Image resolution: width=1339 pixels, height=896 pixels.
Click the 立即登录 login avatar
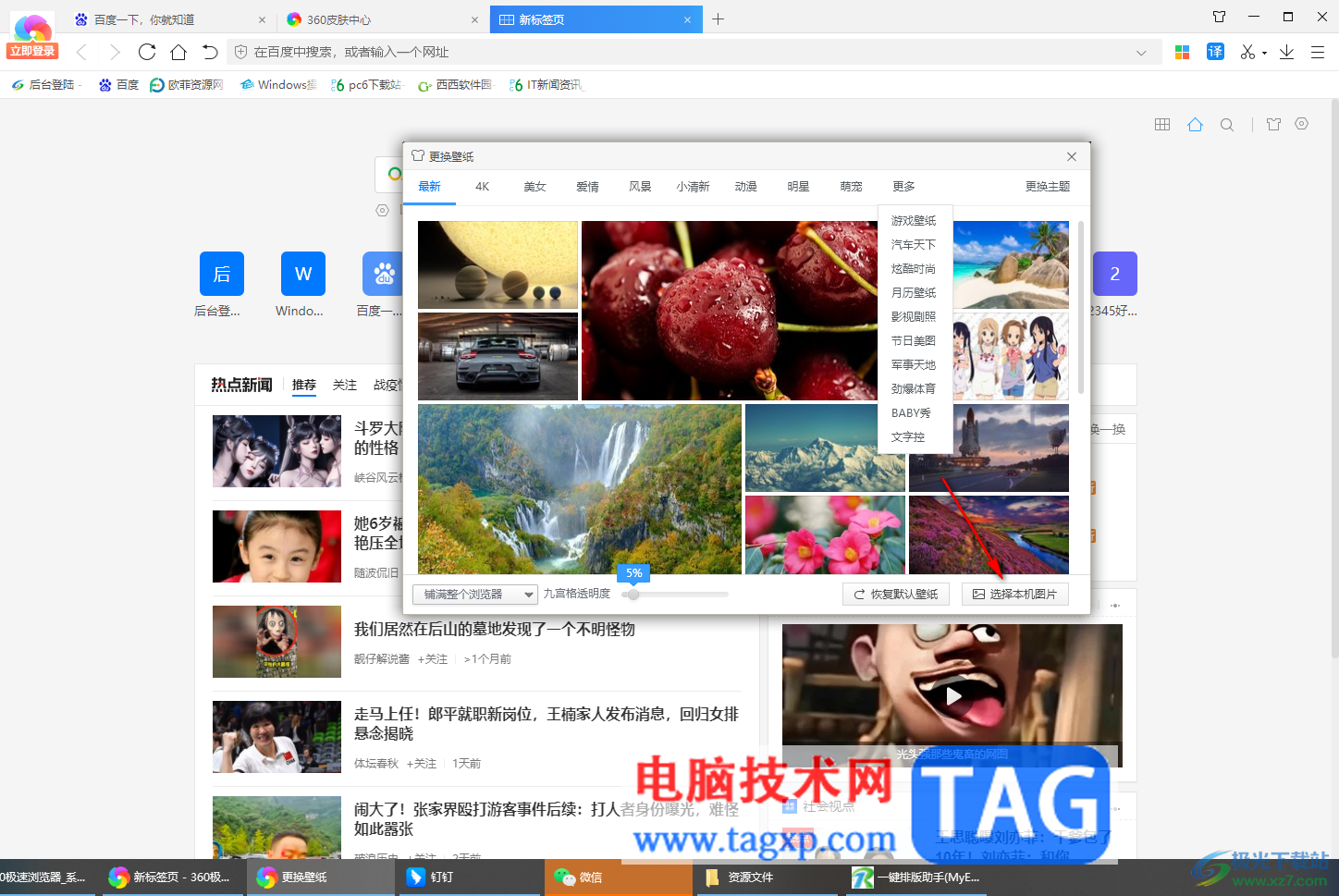[33, 37]
